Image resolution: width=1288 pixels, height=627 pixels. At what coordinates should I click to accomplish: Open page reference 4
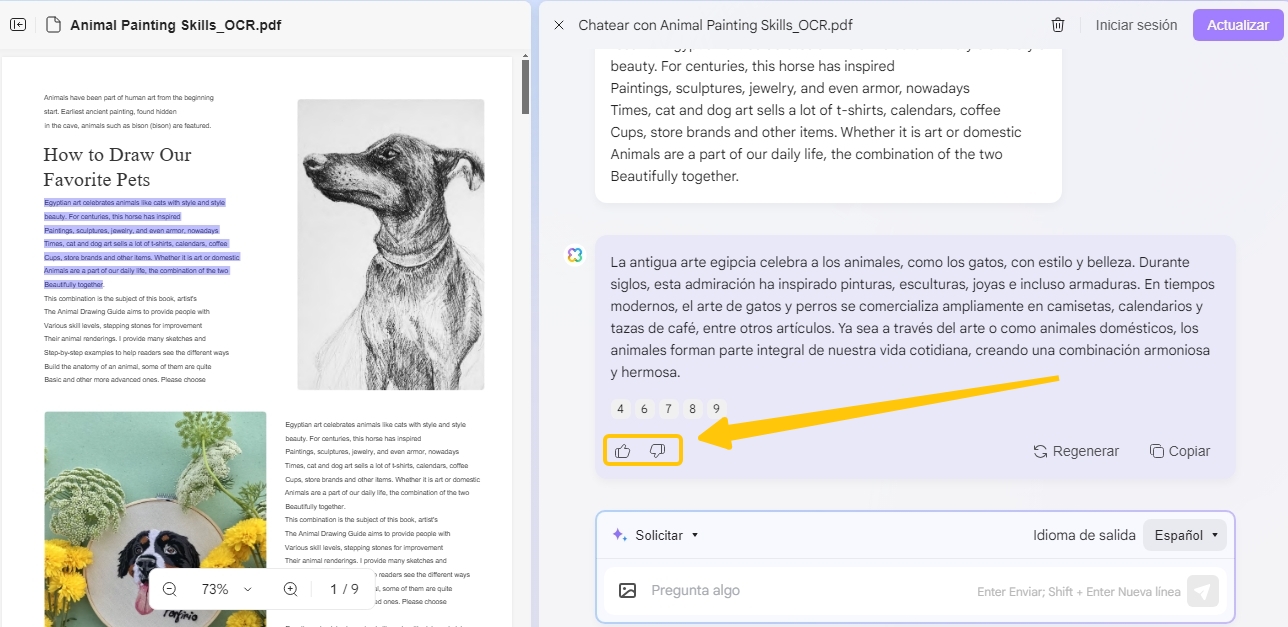[621, 409]
